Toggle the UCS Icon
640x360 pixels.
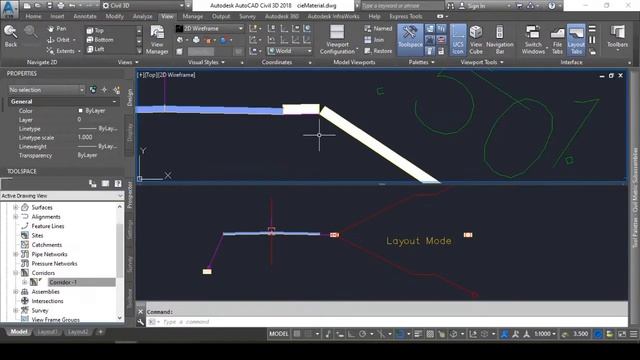(458, 40)
